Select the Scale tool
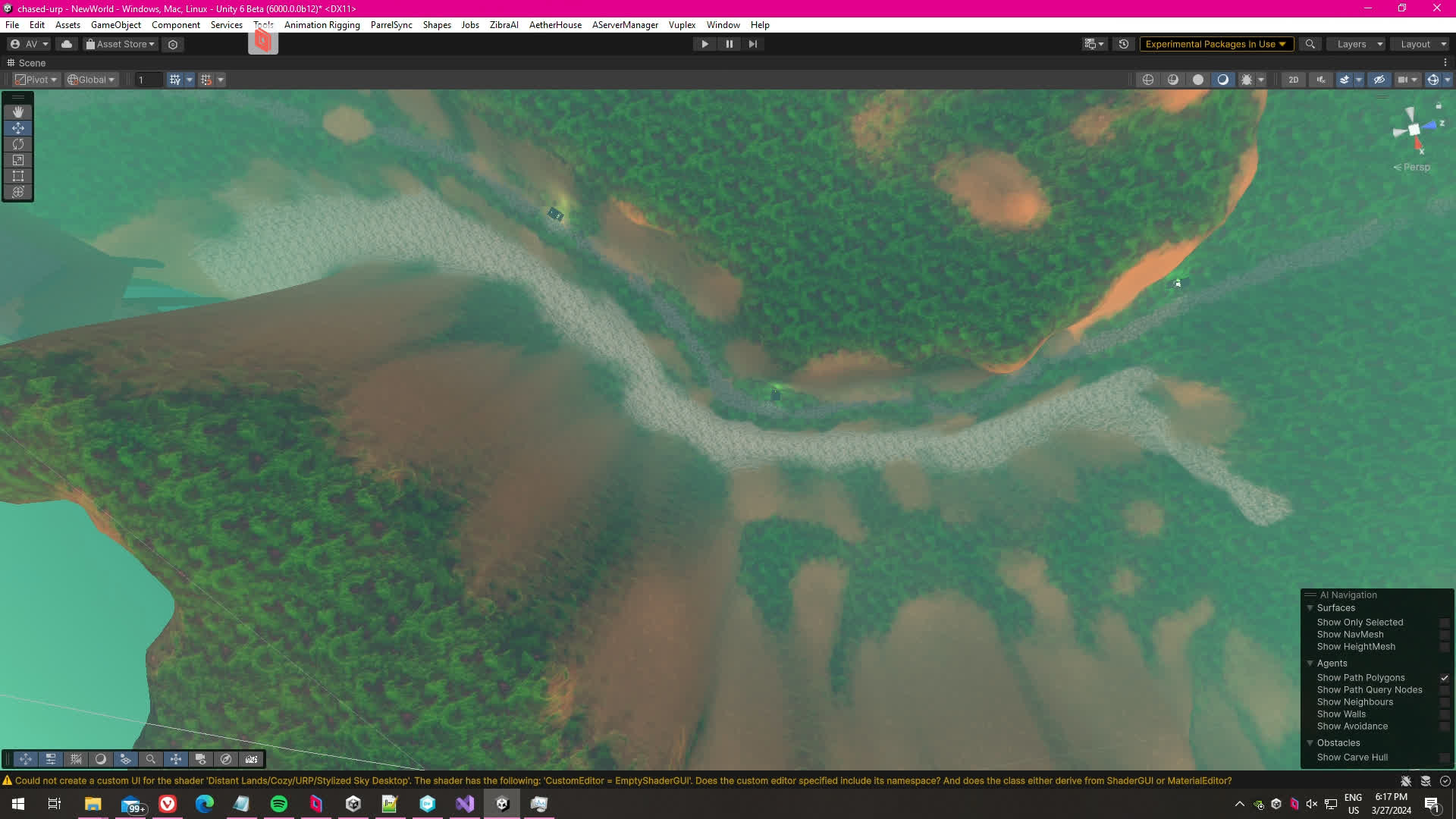Screen dimensions: 1456x819 tap(18, 160)
